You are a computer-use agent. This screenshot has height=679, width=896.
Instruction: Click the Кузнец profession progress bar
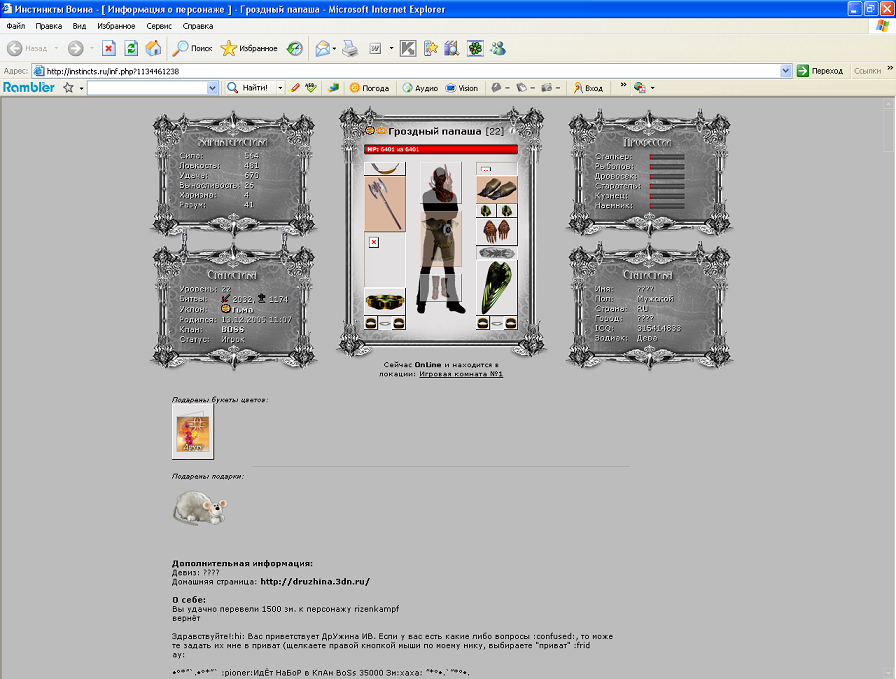pos(667,195)
